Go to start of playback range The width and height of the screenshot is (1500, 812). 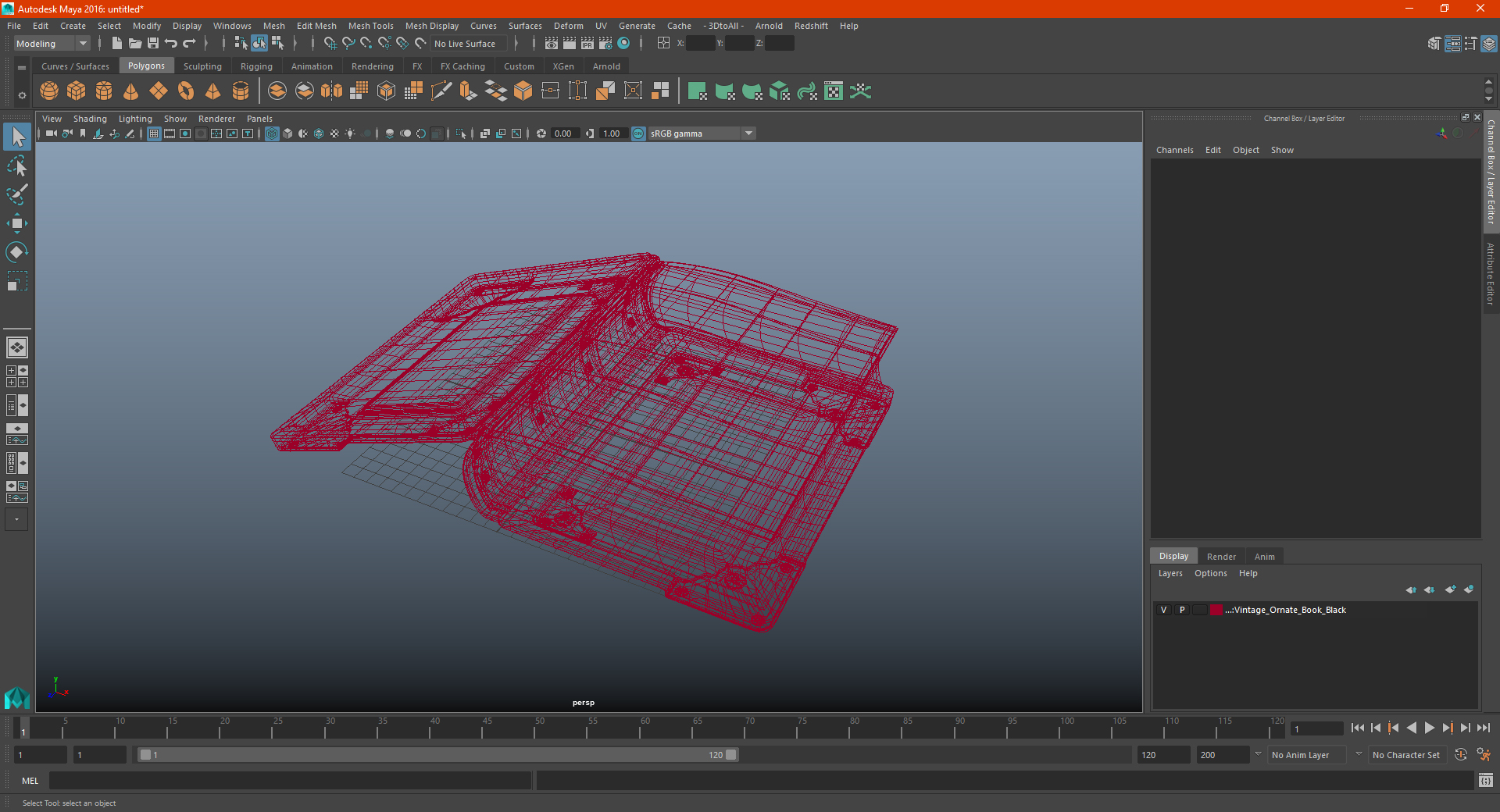1358,728
